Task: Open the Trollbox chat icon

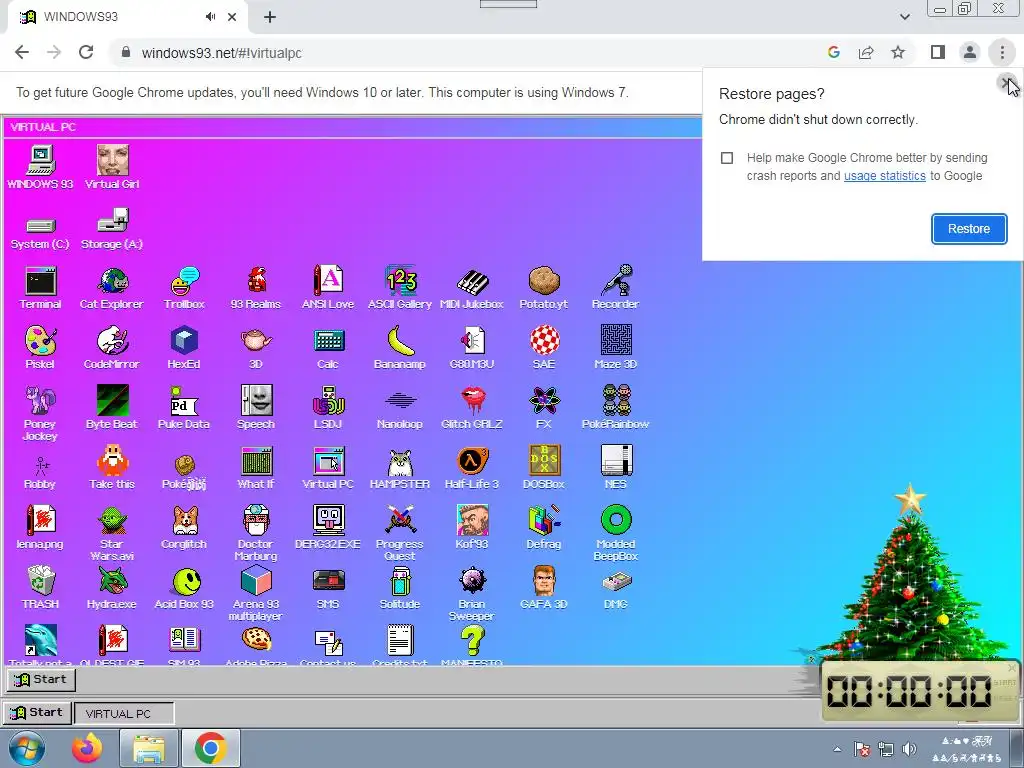Action: [184, 287]
